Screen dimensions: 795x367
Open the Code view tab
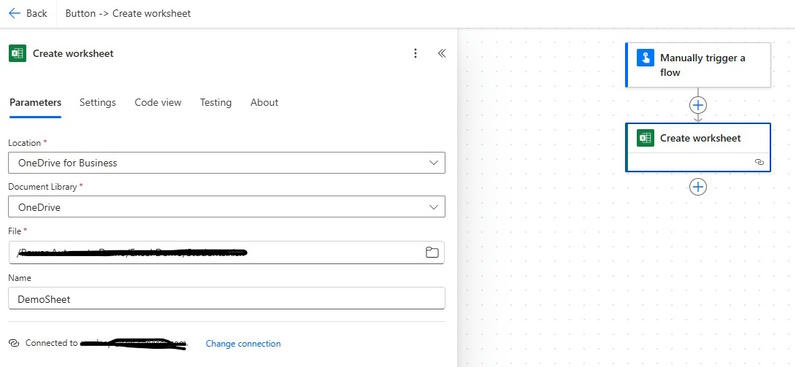point(158,102)
